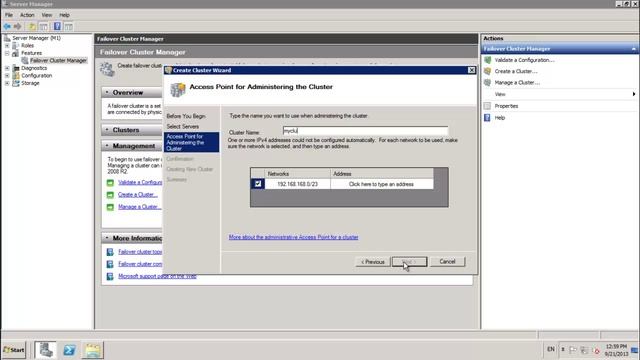Click the Action Center flag tray icon
This screenshot has width=640, height=360.
point(573,350)
